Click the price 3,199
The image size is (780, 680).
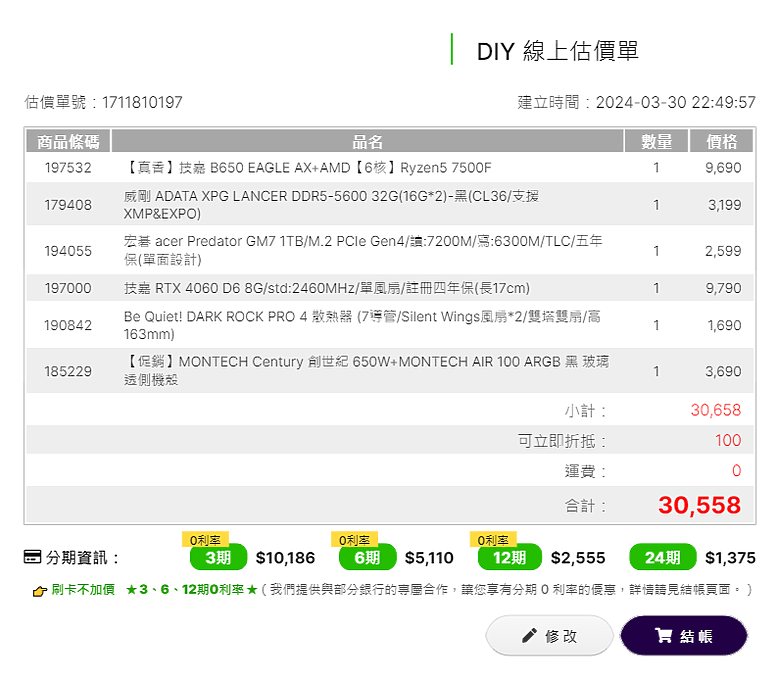point(724,205)
